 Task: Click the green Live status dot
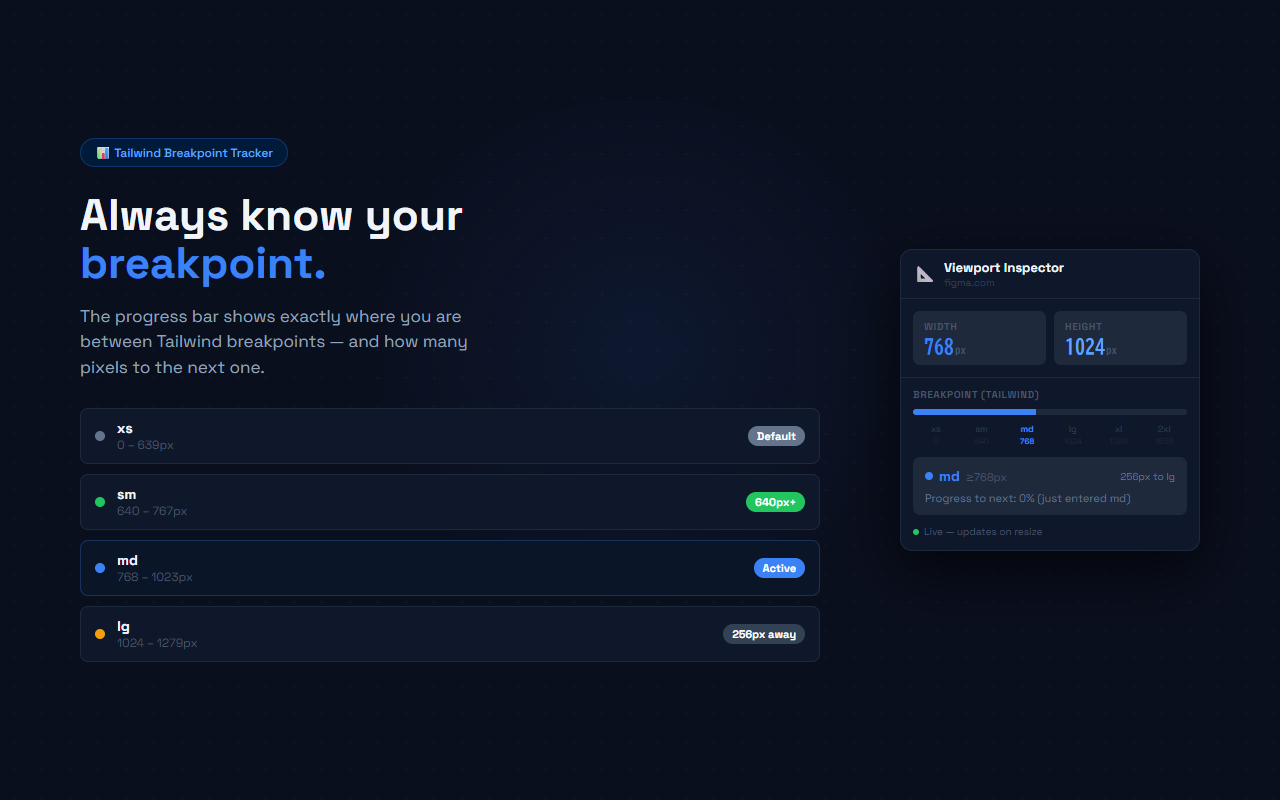click(x=916, y=532)
